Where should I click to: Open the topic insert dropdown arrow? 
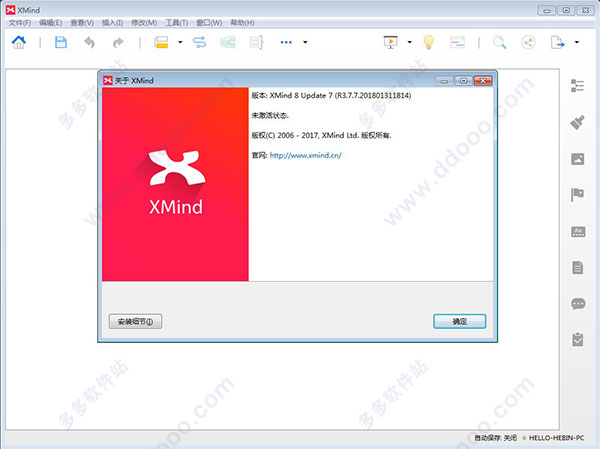180,42
